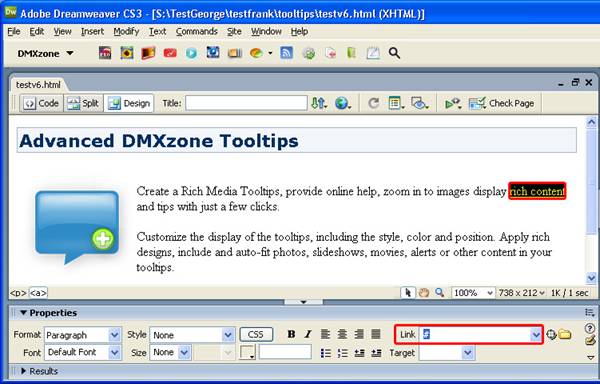The image size is (600, 384).
Task: Click the CSS button
Action: [256, 335]
